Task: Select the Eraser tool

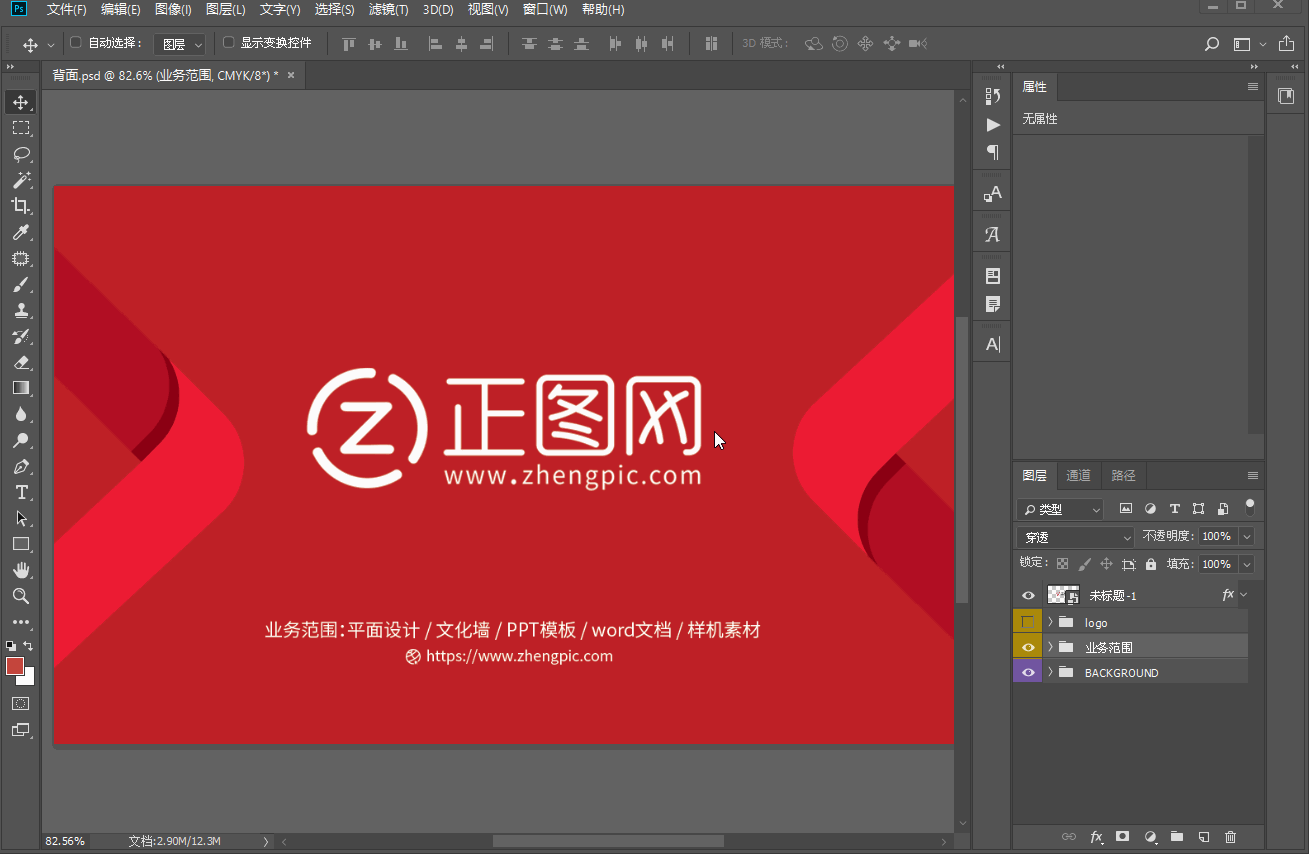Action: click(20, 362)
